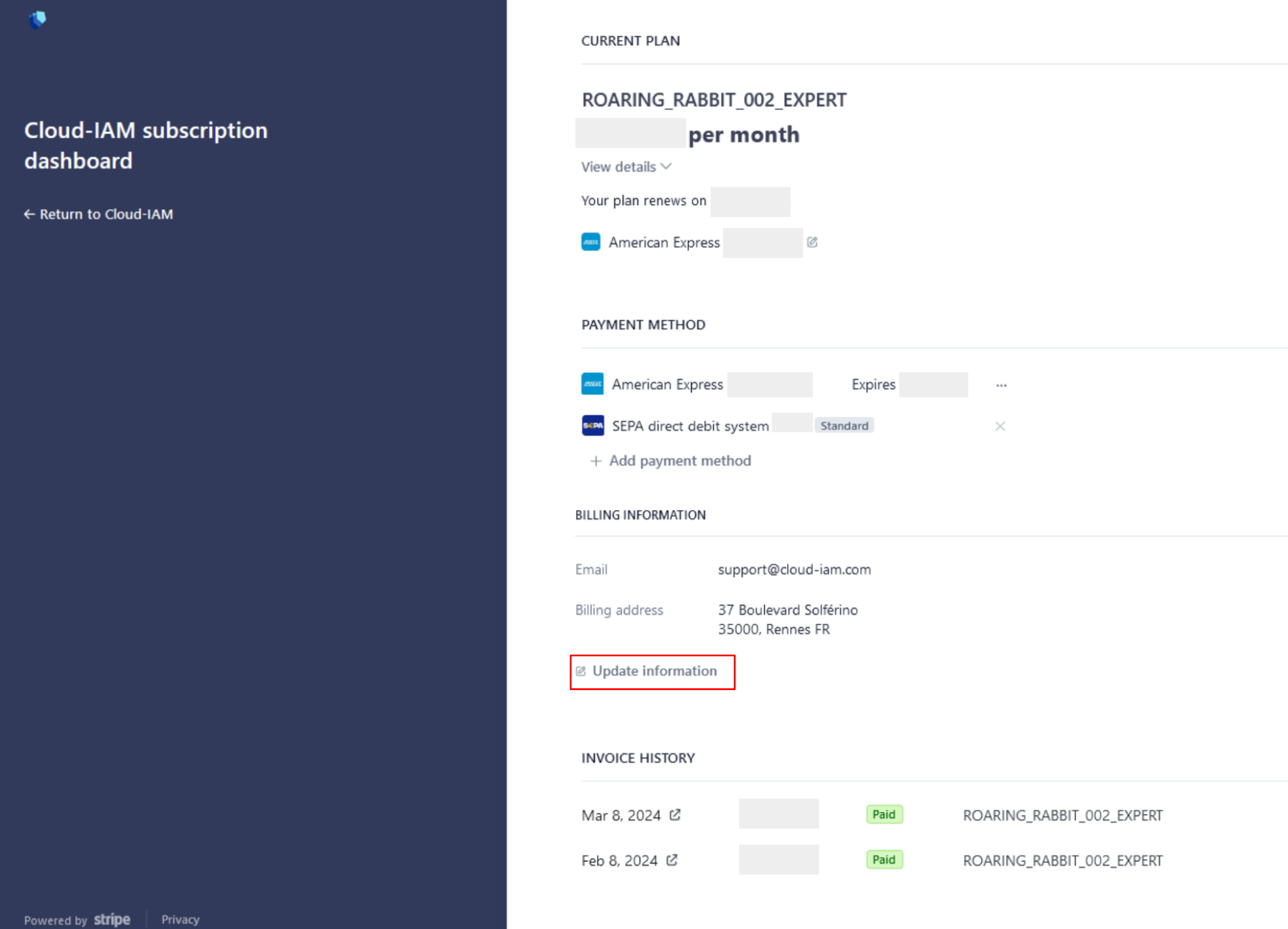The width and height of the screenshot is (1288, 929).
Task: Edit American Express card in current plan
Action: 812,242
